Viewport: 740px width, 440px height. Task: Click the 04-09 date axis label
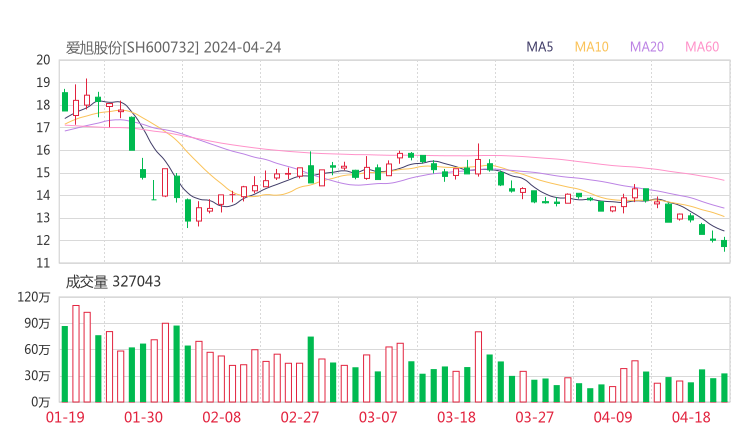coord(613,417)
